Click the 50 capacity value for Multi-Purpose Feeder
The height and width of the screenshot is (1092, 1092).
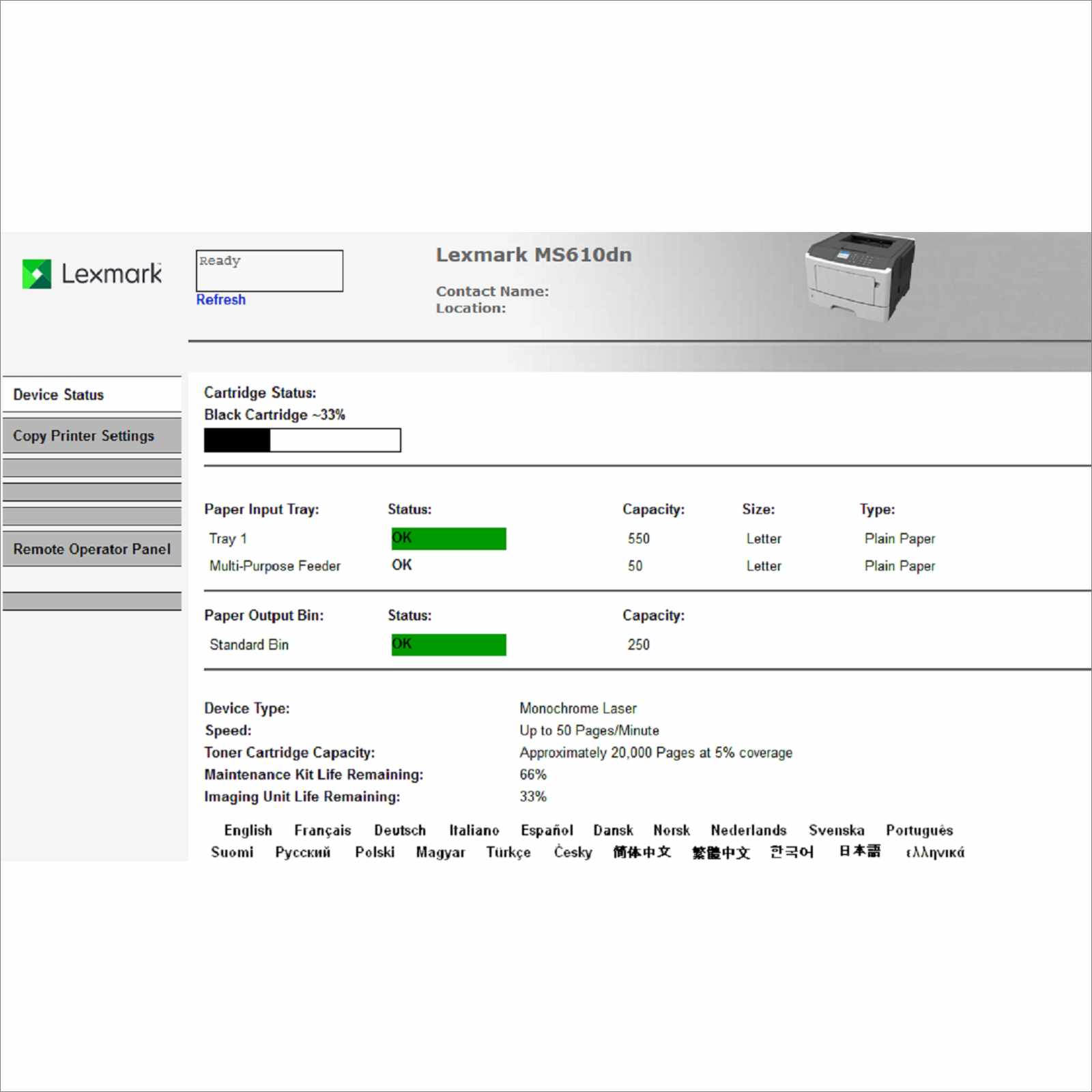pyautogui.click(x=635, y=566)
